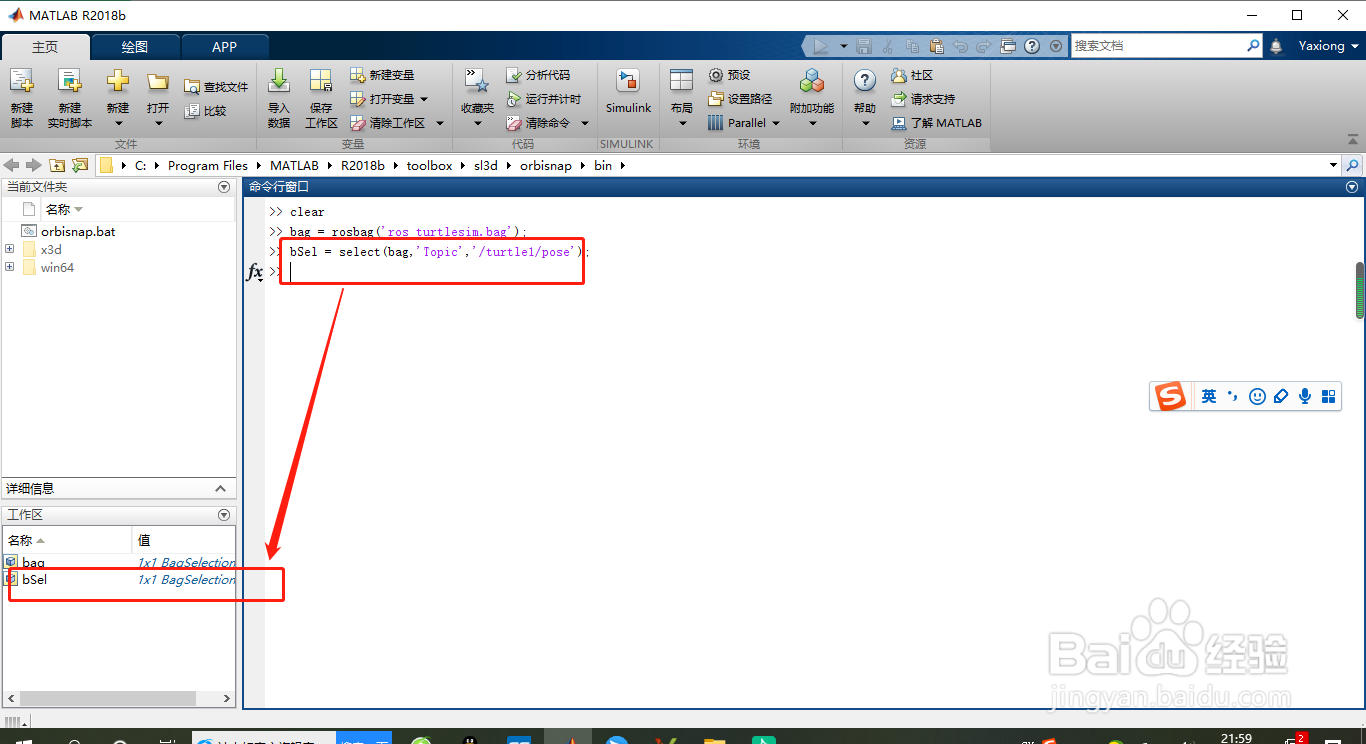Open Community (社区) link
1366x744 pixels.
click(x=911, y=75)
